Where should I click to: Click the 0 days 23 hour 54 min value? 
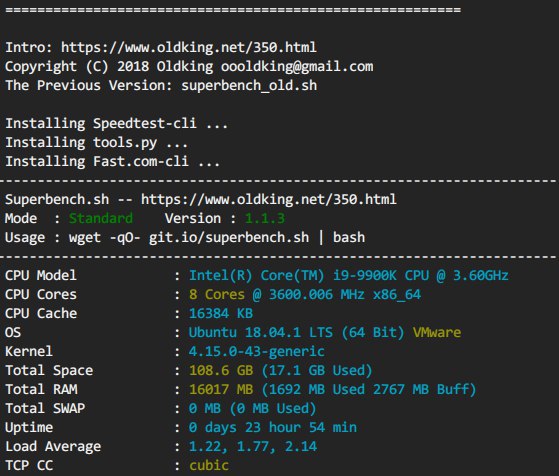tap(273, 428)
